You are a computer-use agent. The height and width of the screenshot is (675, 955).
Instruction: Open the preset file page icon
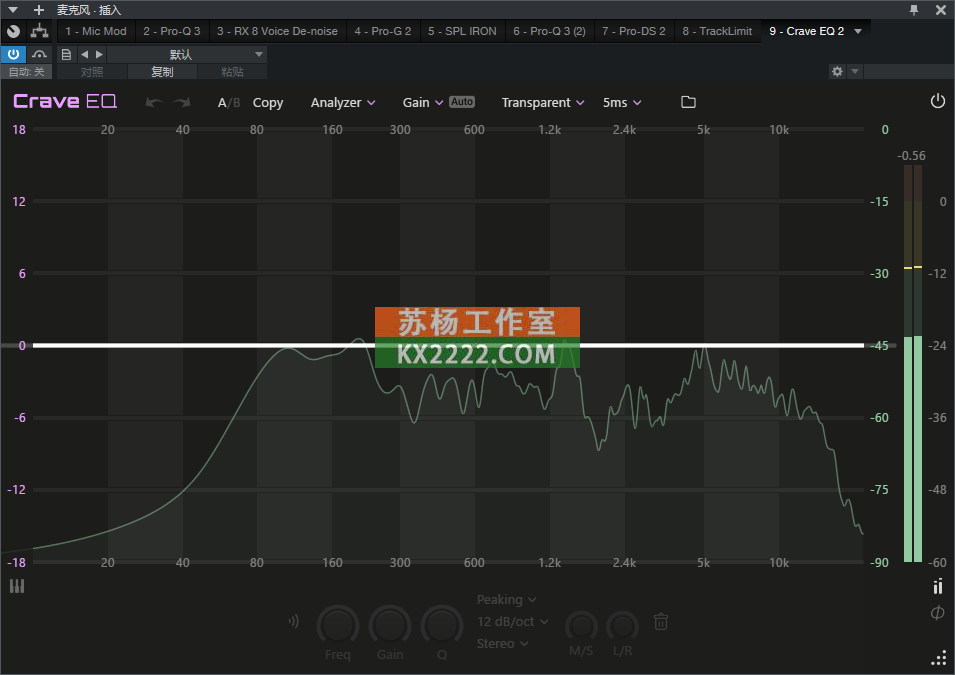[x=66, y=54]
